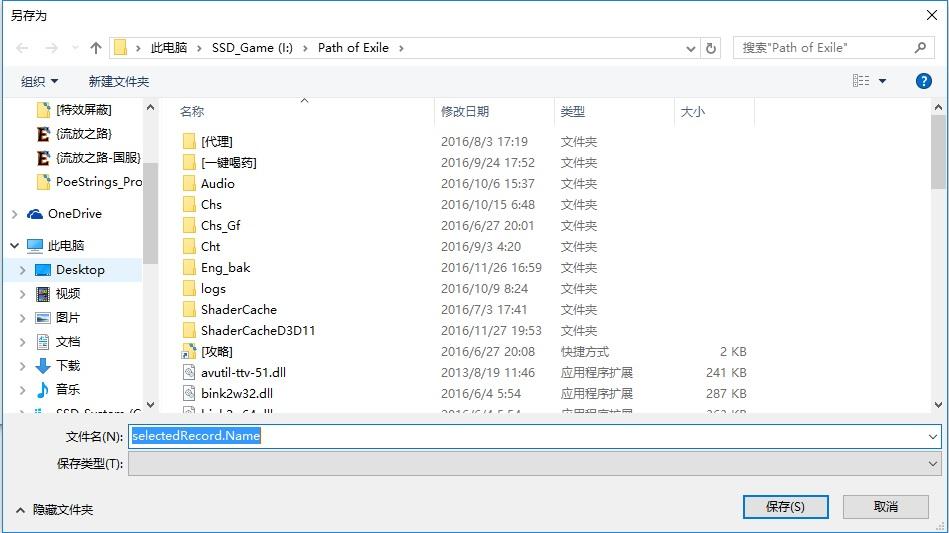Create a folder with 新建文件夹
This screenshot has width=949, height=533.
point(119,81)
